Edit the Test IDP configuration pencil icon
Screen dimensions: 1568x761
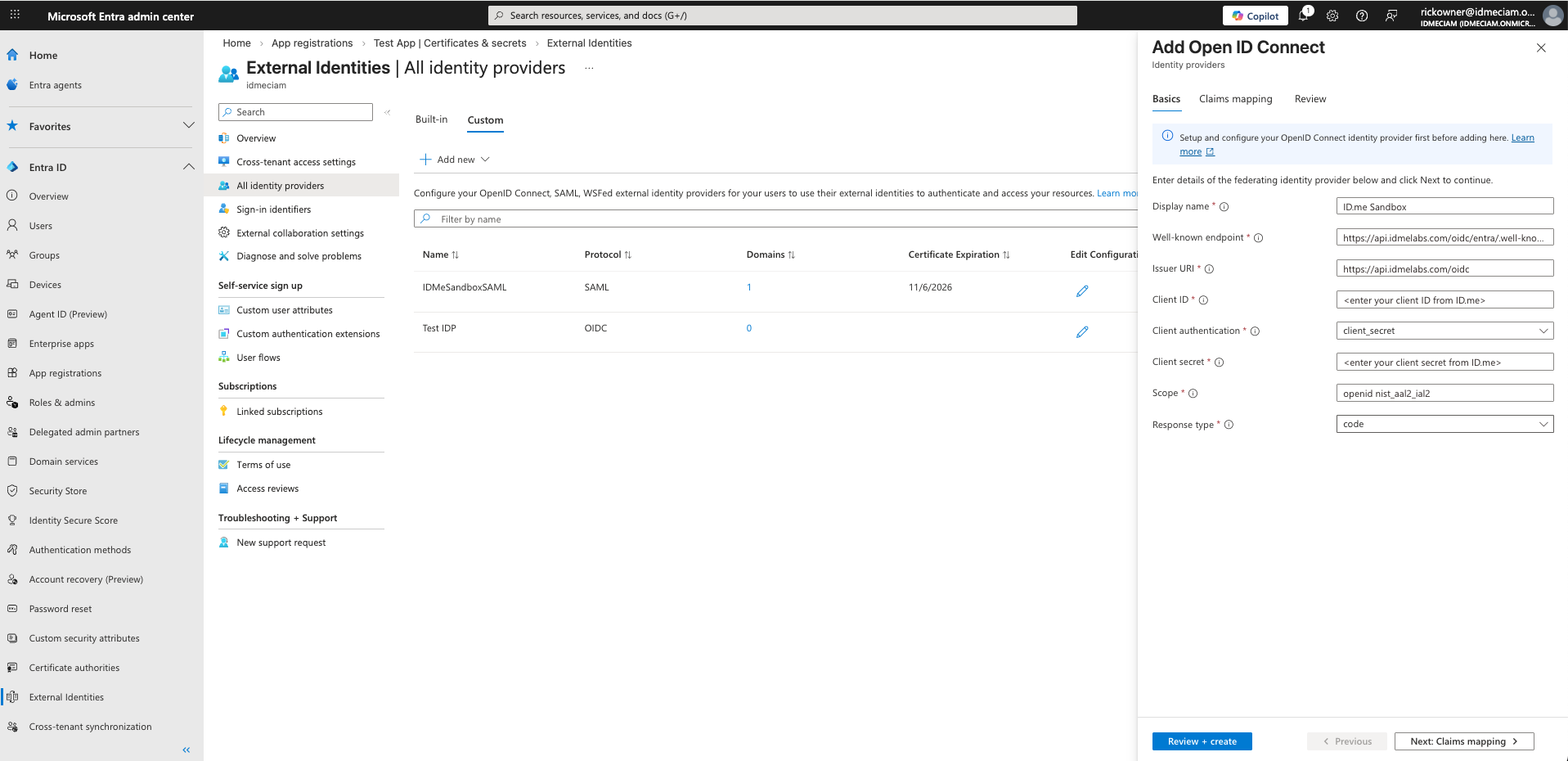(1082, 332)
